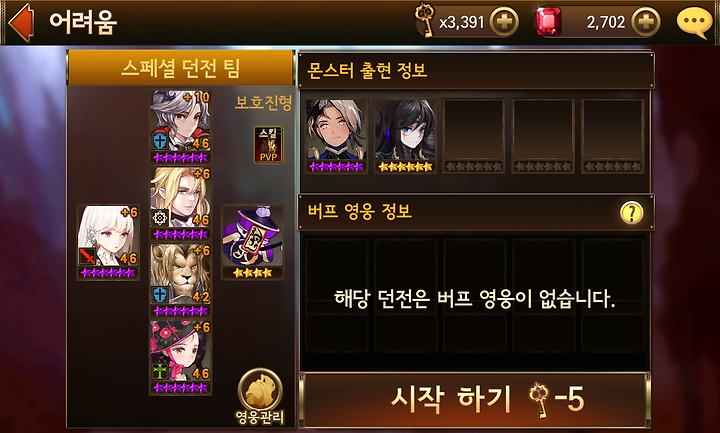The image size is (720, 433).
Task: Select the lion-faced hero portrait
Action: 181,280
